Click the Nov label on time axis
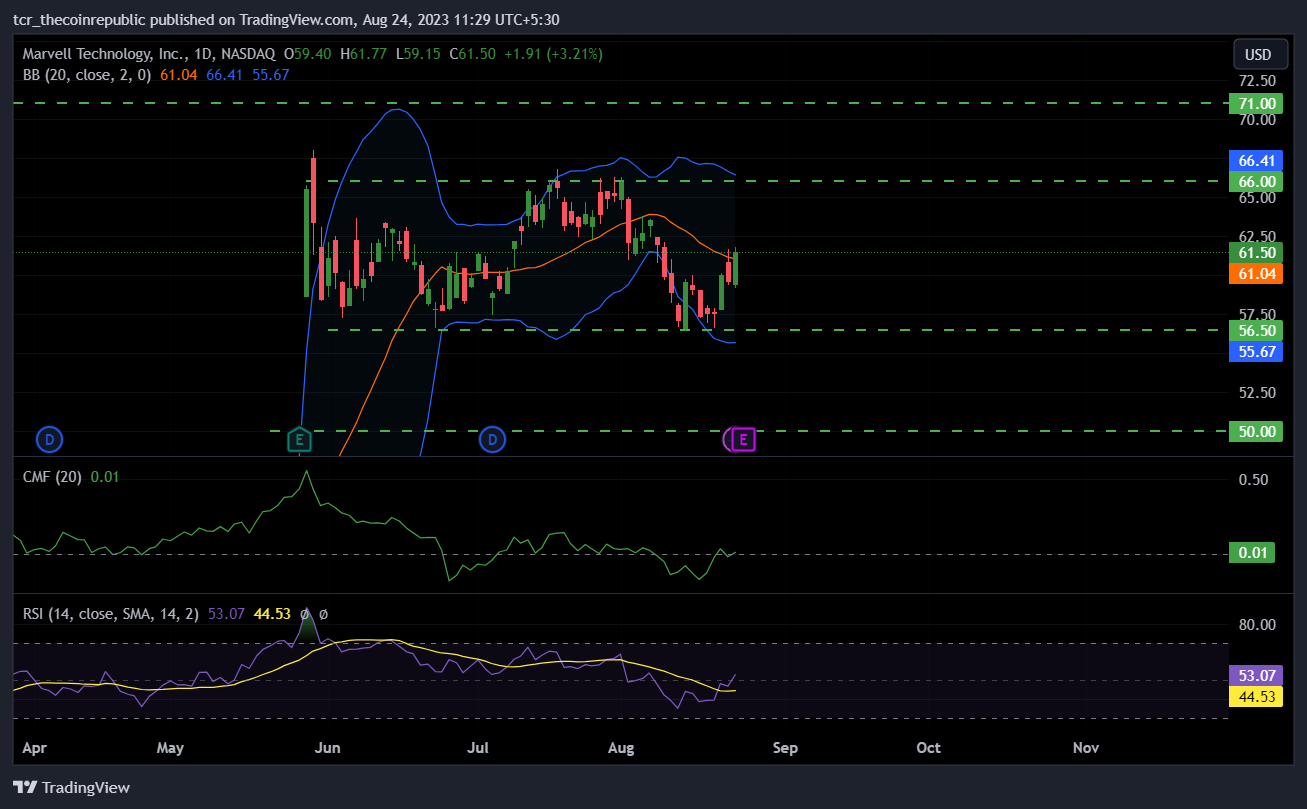 coord(1085,747)
